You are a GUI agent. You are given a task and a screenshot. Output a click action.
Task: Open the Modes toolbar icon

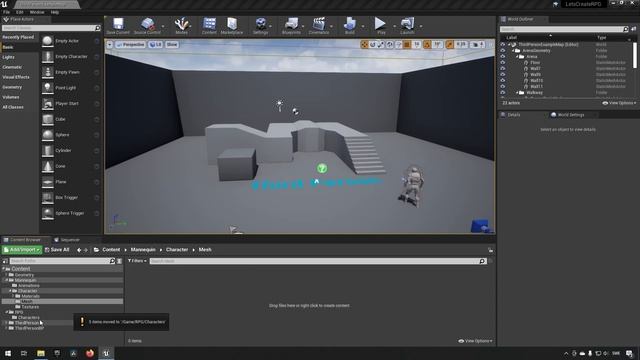pos(181,24)
